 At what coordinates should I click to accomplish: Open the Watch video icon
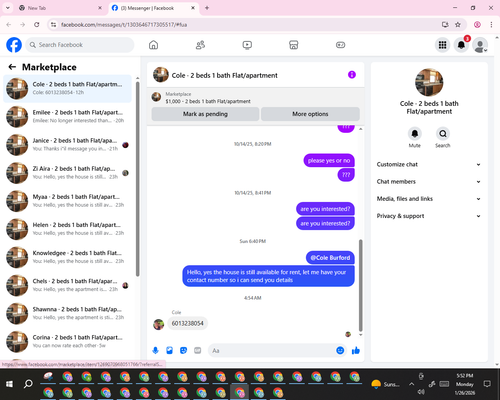point(247,45)
